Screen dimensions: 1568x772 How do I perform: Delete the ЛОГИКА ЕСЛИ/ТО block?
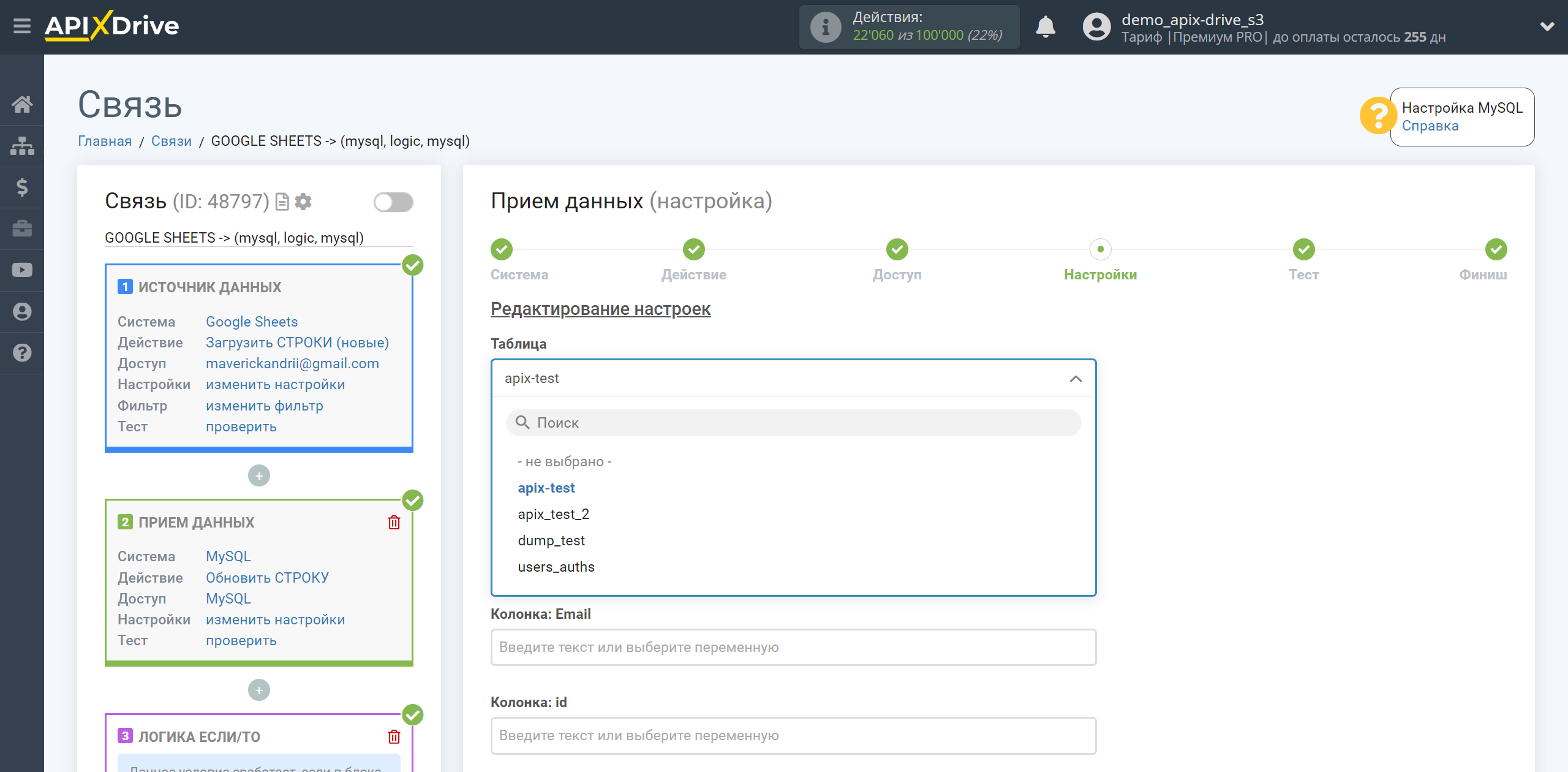click(394, 737)
